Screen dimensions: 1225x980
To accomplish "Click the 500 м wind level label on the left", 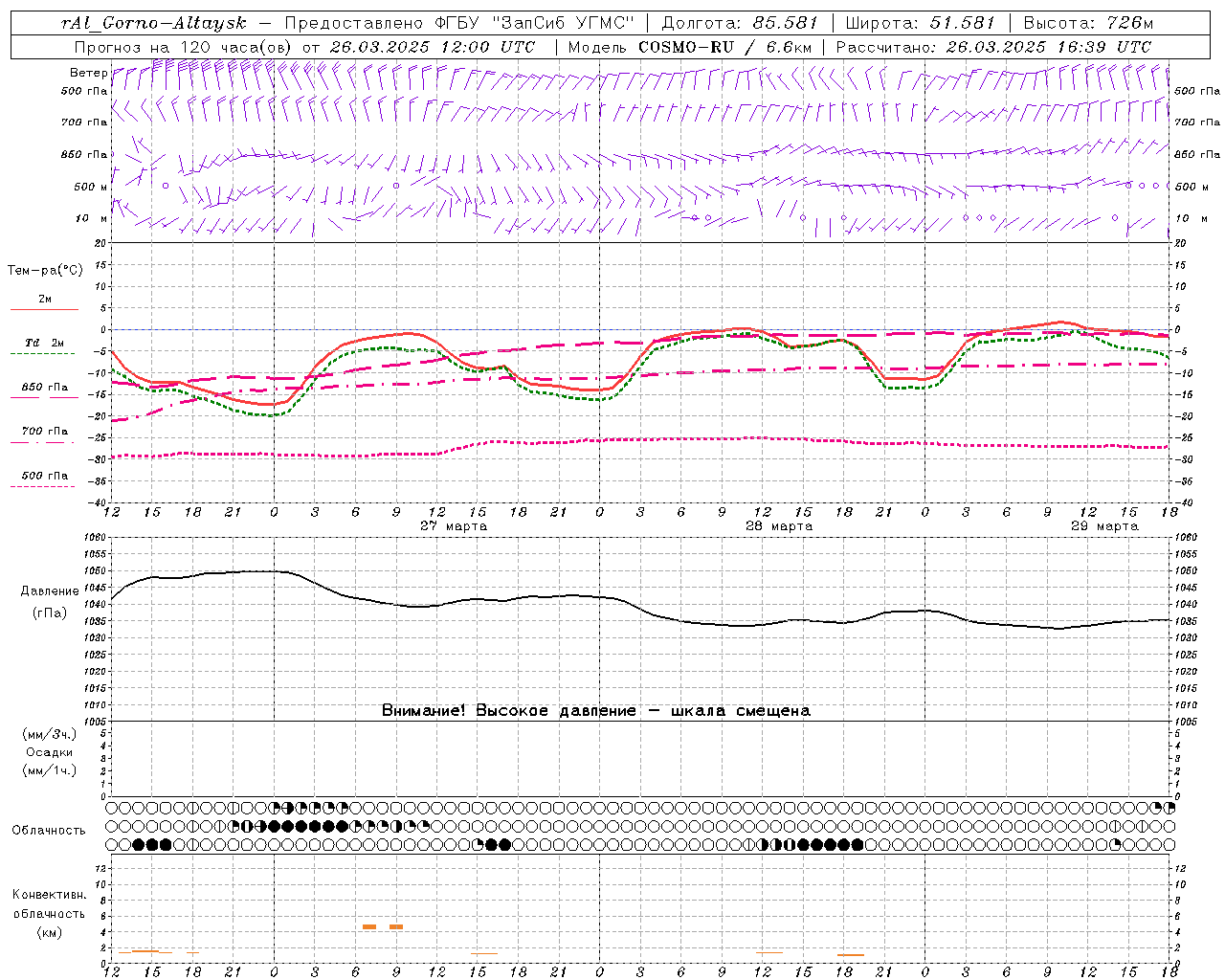I will [91, 188].
